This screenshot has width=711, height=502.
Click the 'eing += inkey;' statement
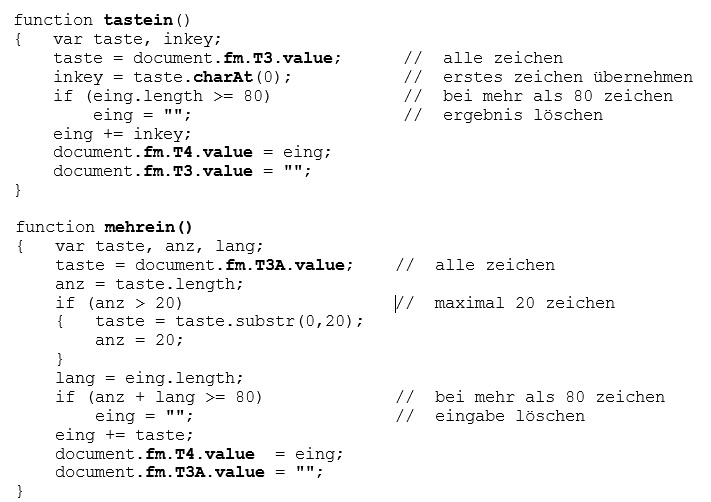point(122,134)
